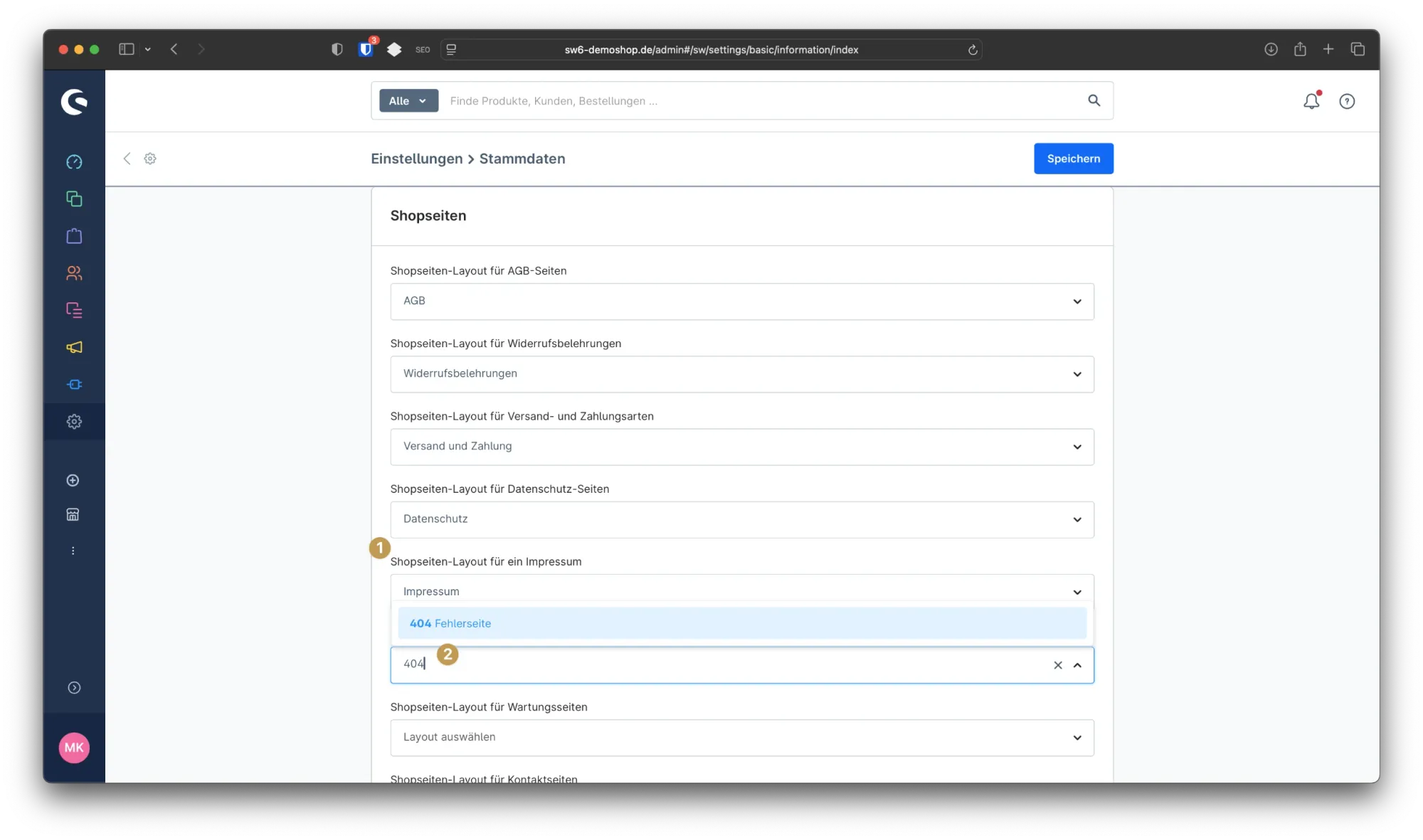Click the three-dot more icon in the sidebar
The height and width of the screenshot is (840, 1423).
pyautogui.click(x=73, y=551)
